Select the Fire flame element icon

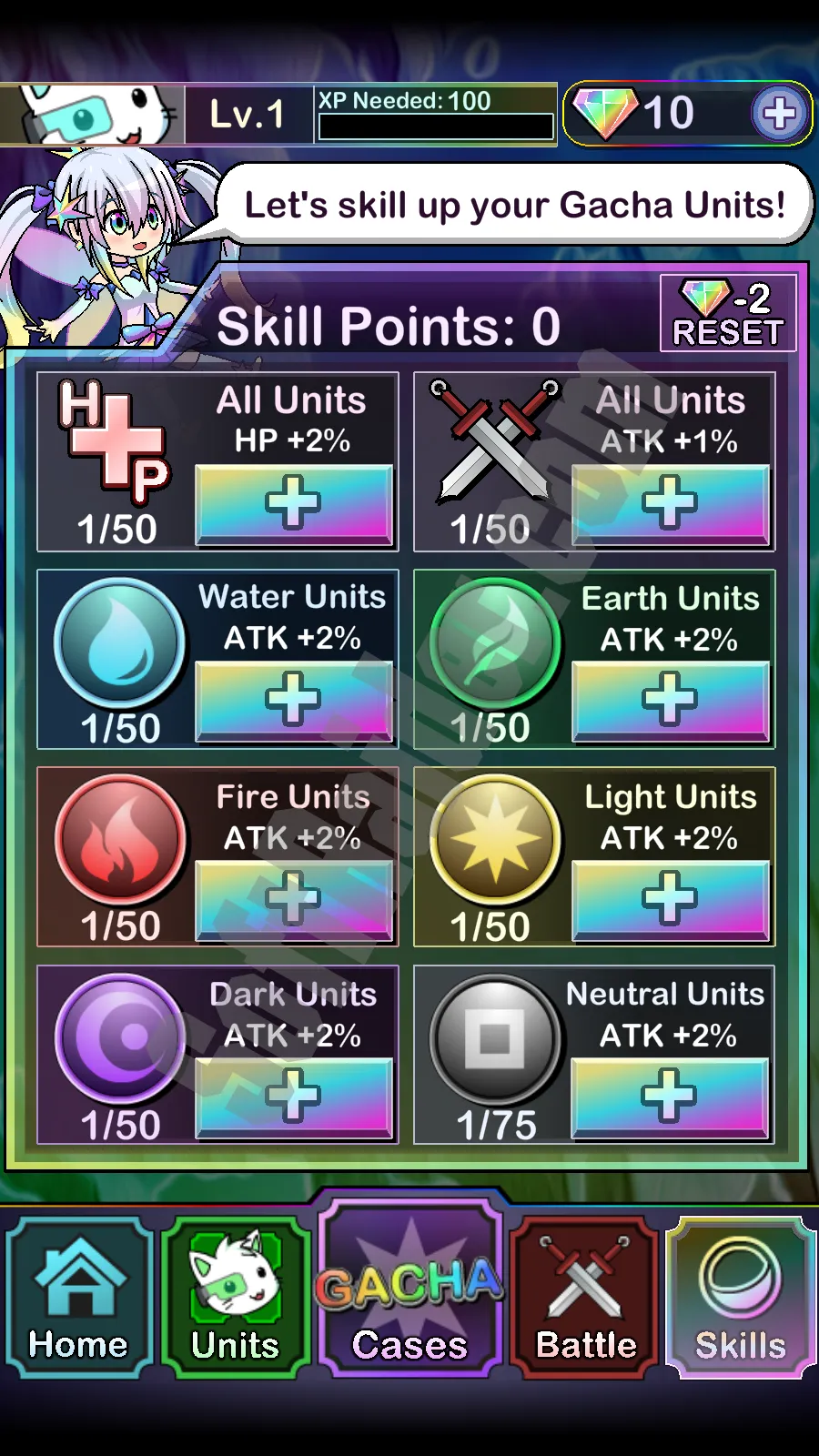click(119, 840)
